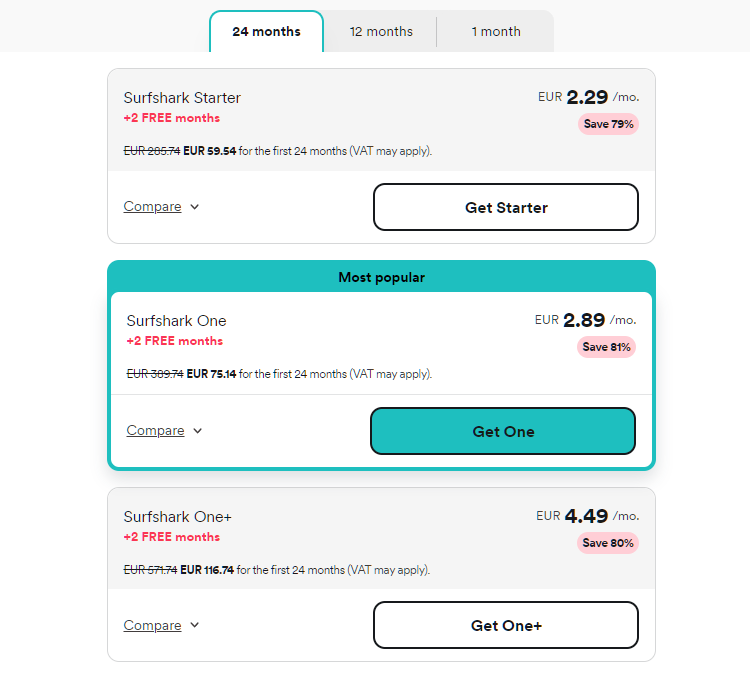The width and height of the screenshot is (750, 675).
Task: Click the Surfshark One plan title
Action: [x=176, y=321]
